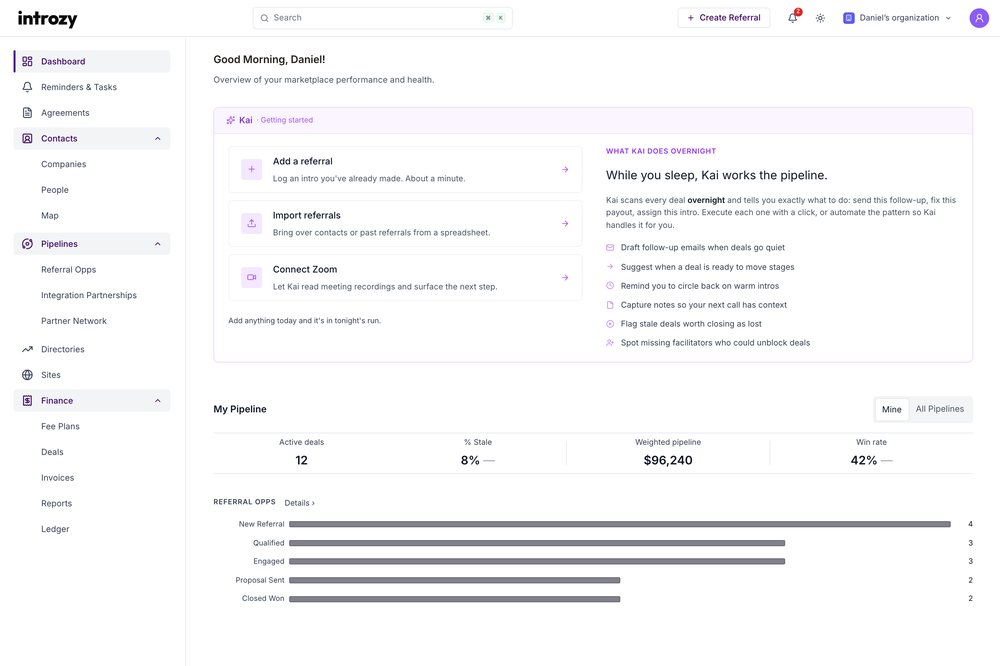Collapse the Pipelines section chevron
1000x666 pixels.
pyautogui.click(x=158, y=244)
